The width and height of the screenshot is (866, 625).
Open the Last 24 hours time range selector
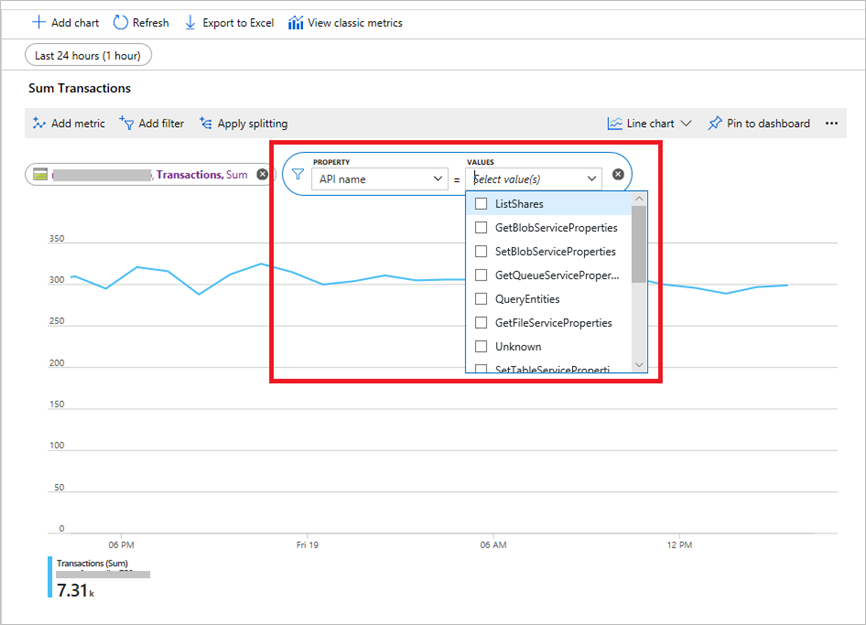point(87,55)
